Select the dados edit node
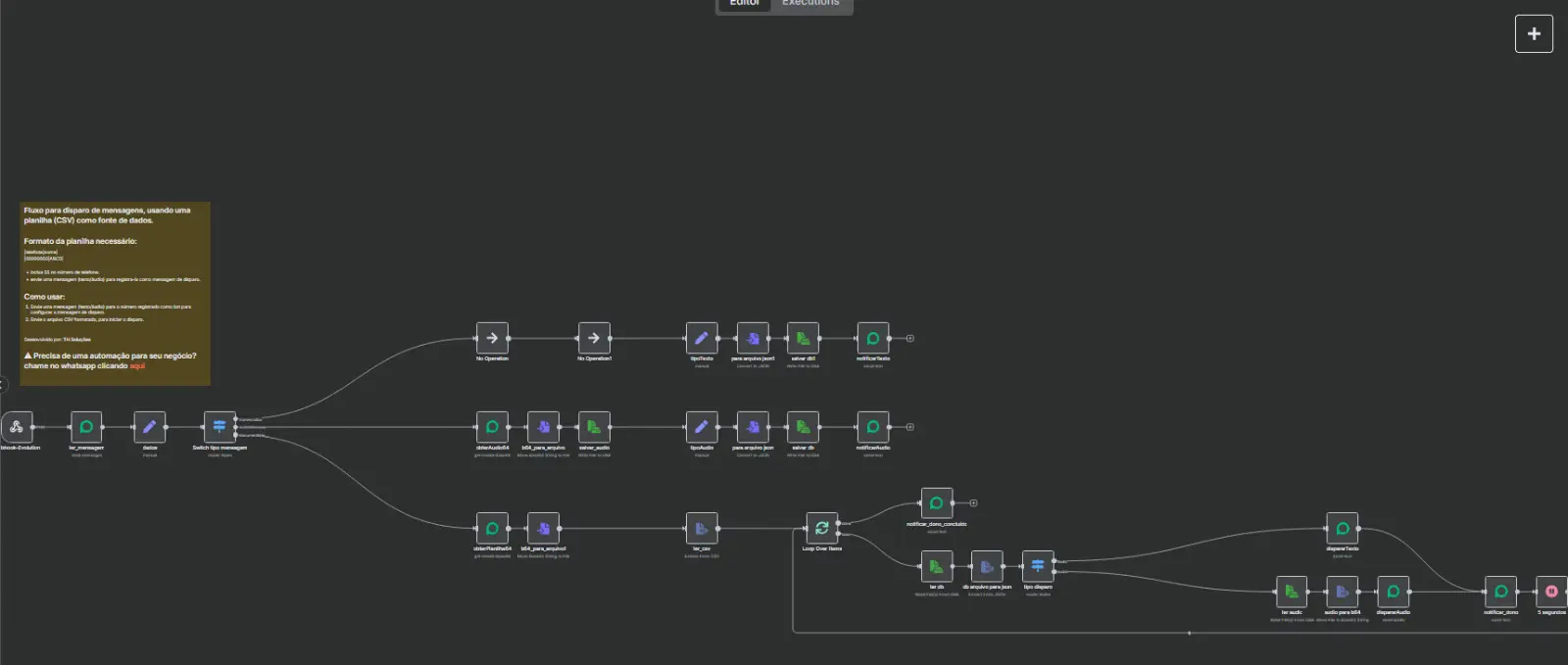Screen dimensions: 1568x665 (x=150, y=427)
